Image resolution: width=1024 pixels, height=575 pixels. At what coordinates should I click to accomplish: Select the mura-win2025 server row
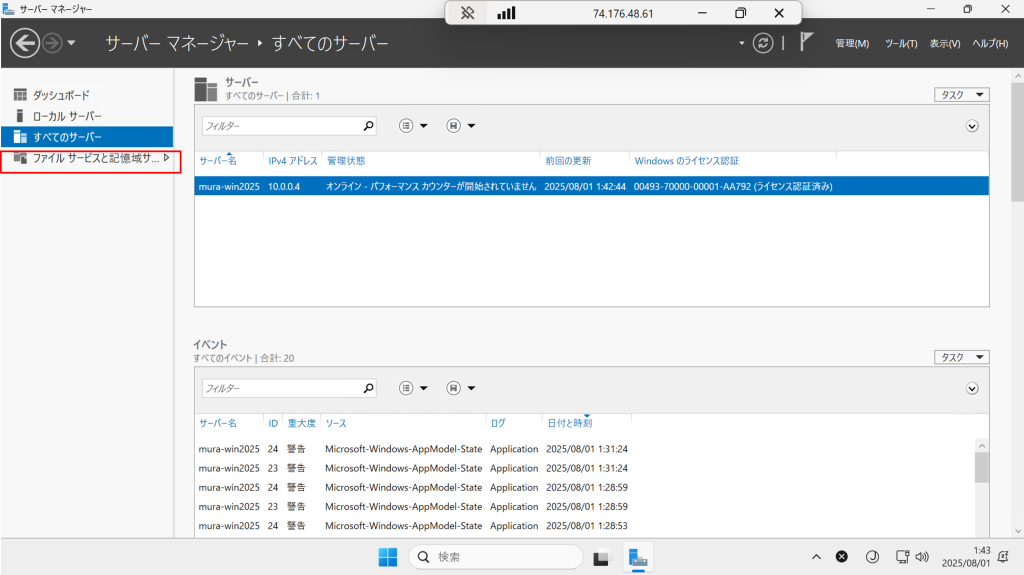tap(592, 186)
